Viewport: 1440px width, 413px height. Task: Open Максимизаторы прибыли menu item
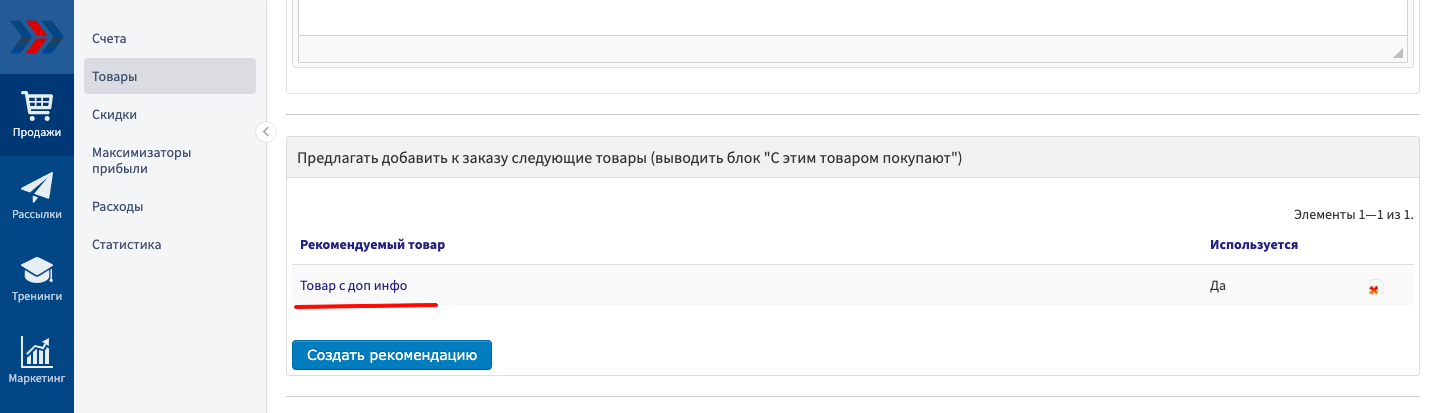[141, 160]
